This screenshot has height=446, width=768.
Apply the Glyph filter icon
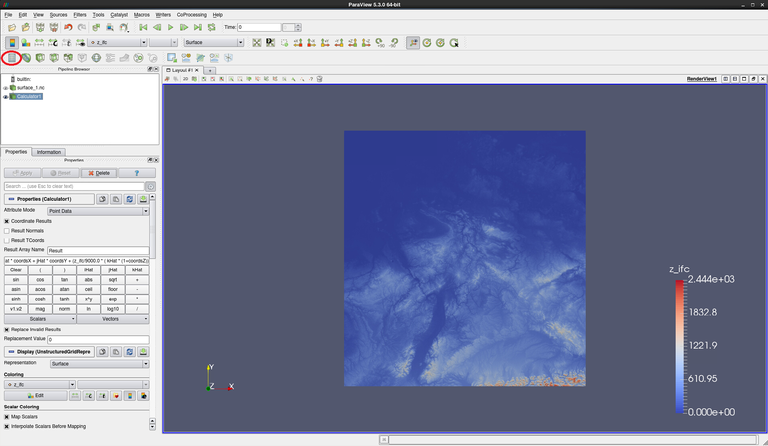[96, 58]
